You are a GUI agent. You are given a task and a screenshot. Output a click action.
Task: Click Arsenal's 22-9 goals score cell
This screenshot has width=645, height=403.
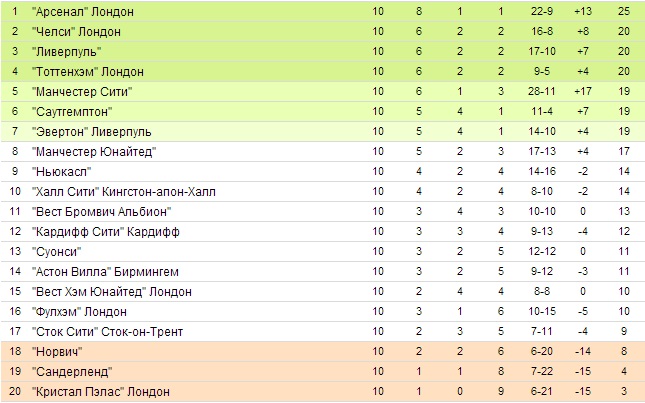pos(542,12)
